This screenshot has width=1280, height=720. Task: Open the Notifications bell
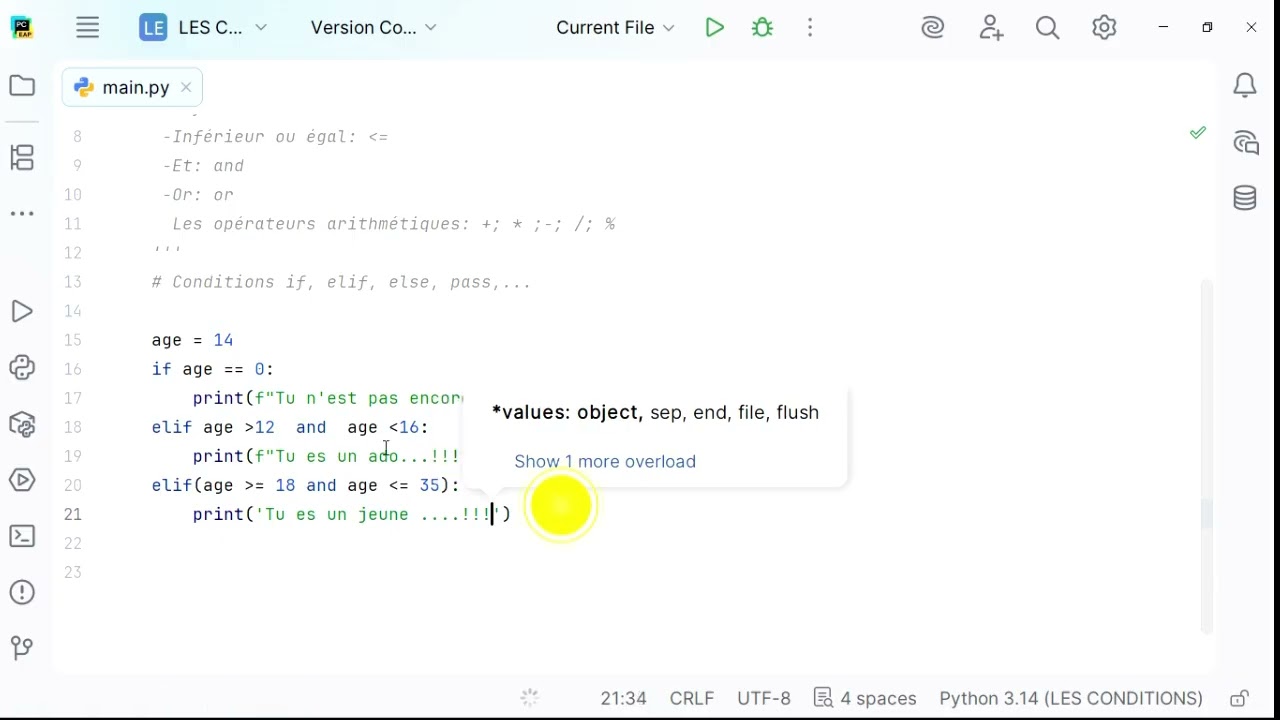[1245, 86]
